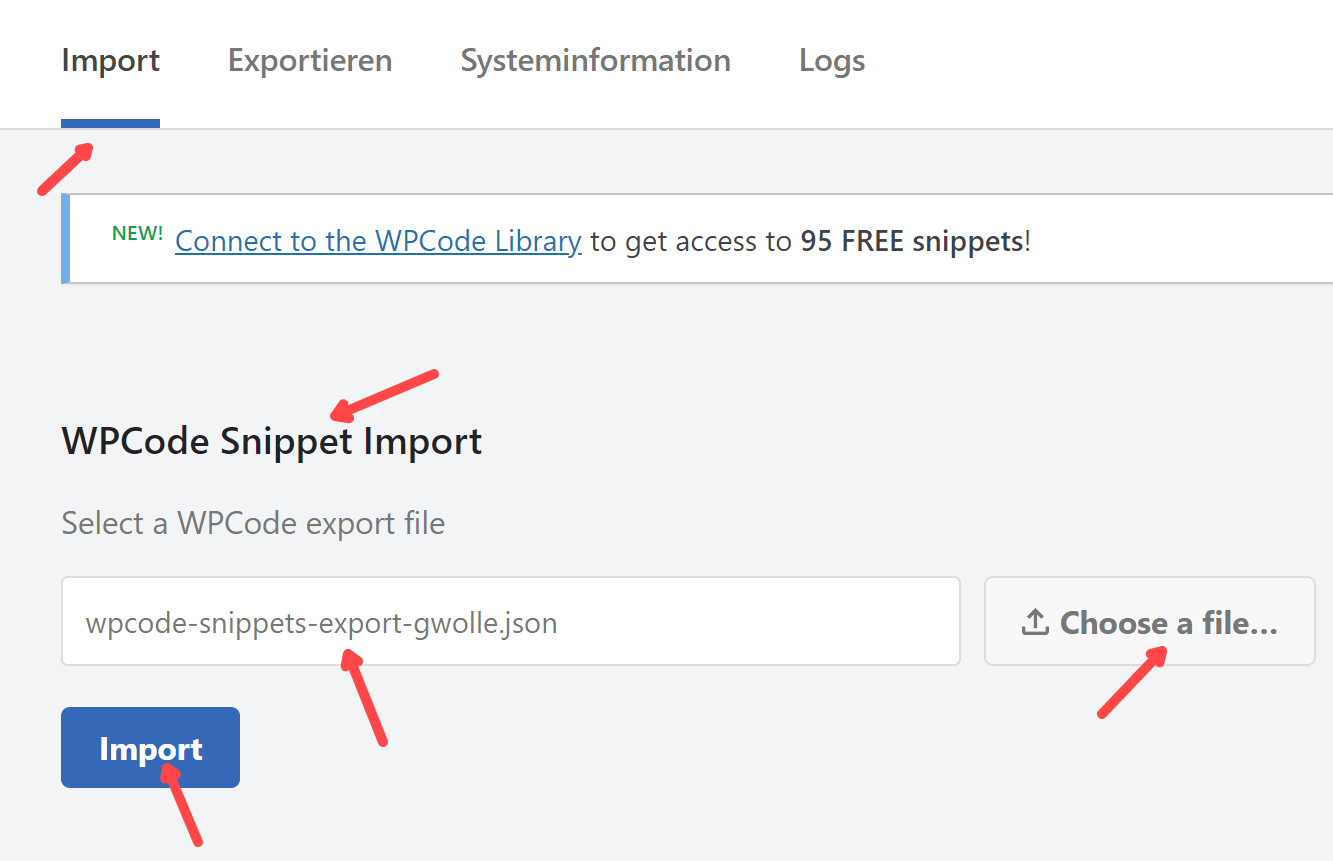The width and height of the screenshot is (1333, 861).
Task: View the Logs tab
Action: 832,61
